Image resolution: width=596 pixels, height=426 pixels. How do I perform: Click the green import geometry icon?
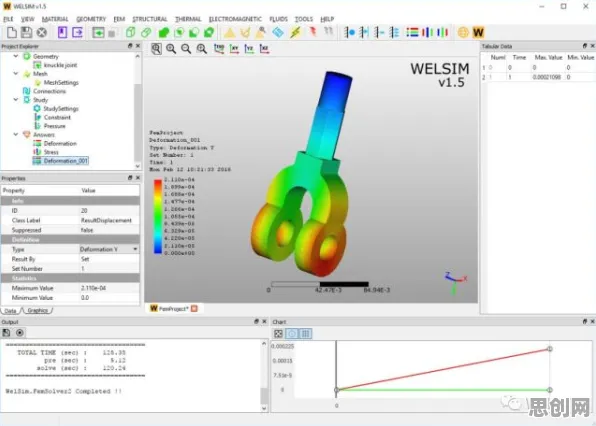pos(98,33)
